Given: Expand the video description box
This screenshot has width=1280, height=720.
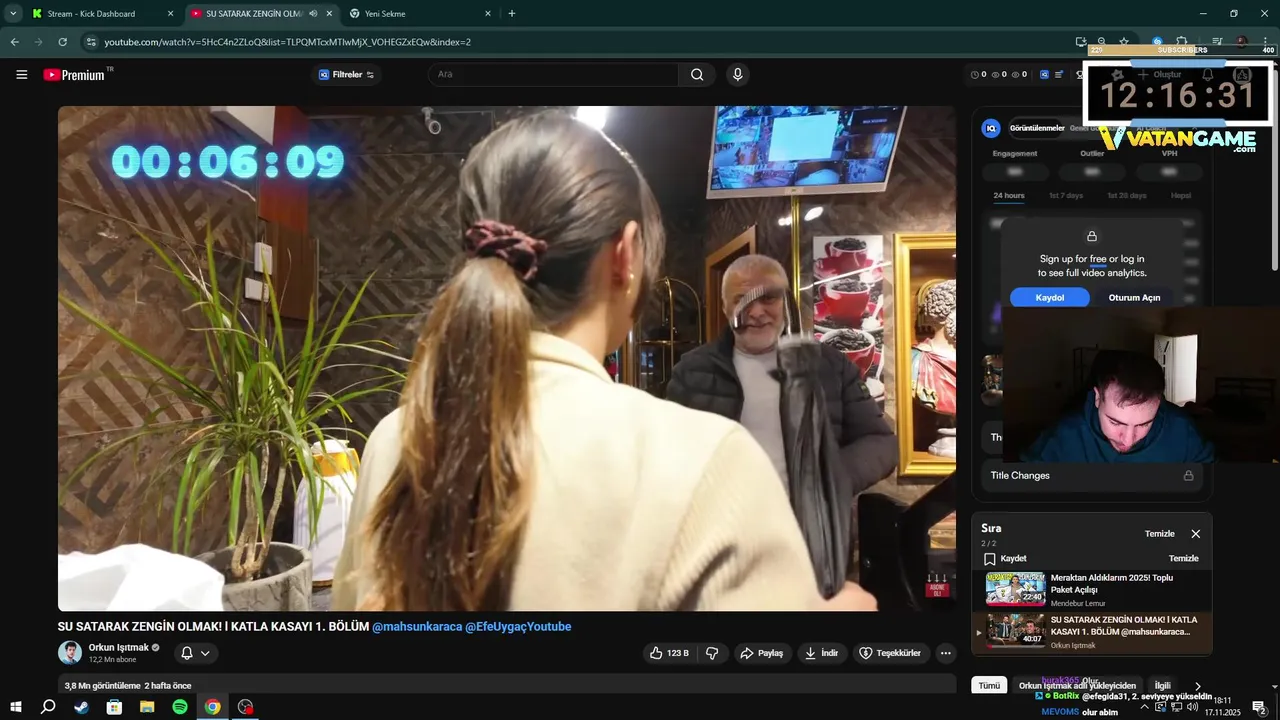Looking at the screenshot, I should click(x=507, y=685).
